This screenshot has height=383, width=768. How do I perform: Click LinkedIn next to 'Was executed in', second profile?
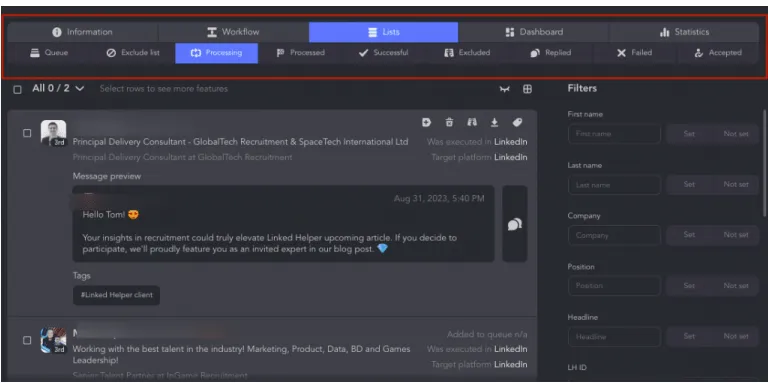coord(510,349)
